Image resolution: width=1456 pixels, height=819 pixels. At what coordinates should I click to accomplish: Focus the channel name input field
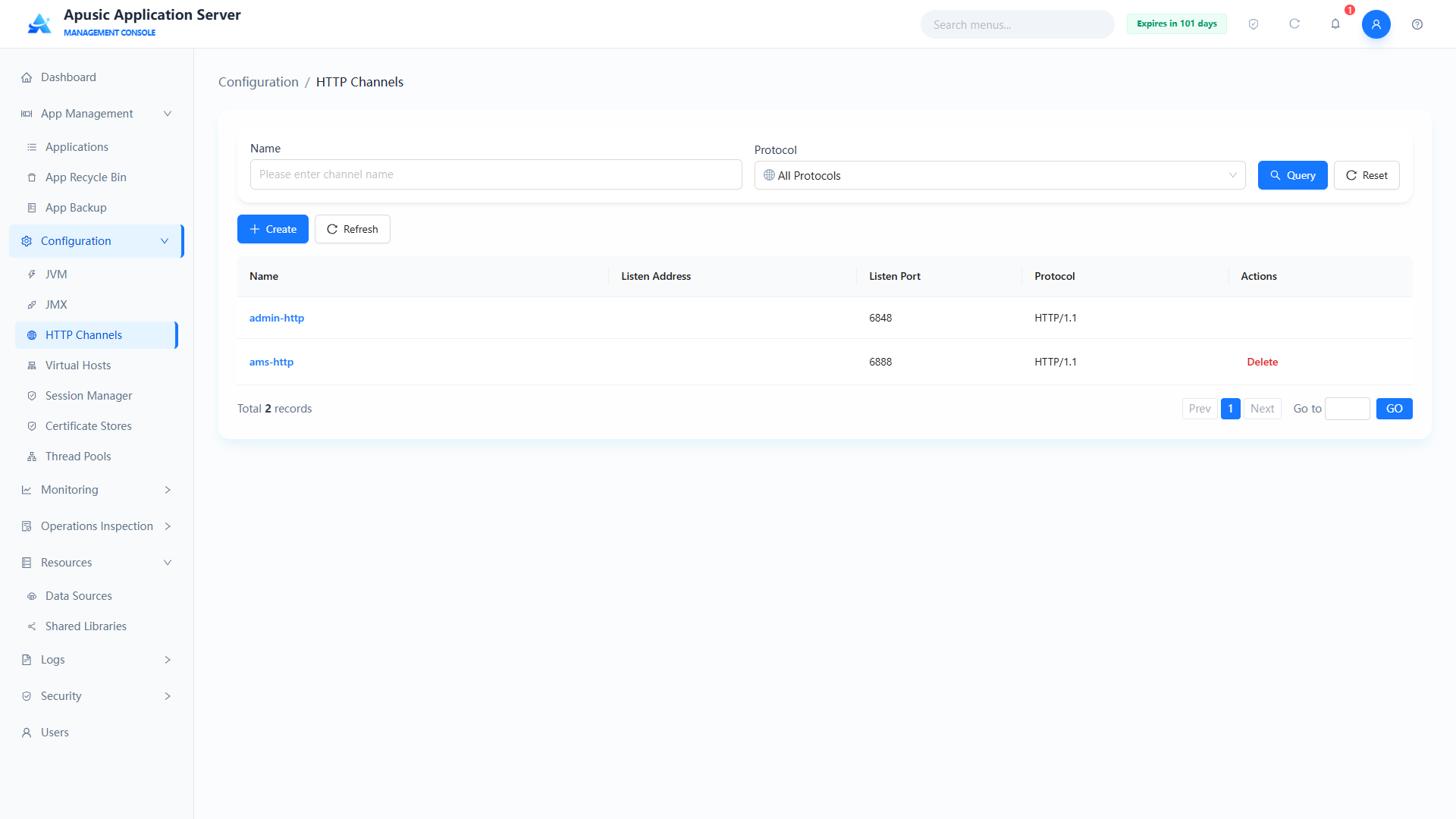(x=496, y=174)
